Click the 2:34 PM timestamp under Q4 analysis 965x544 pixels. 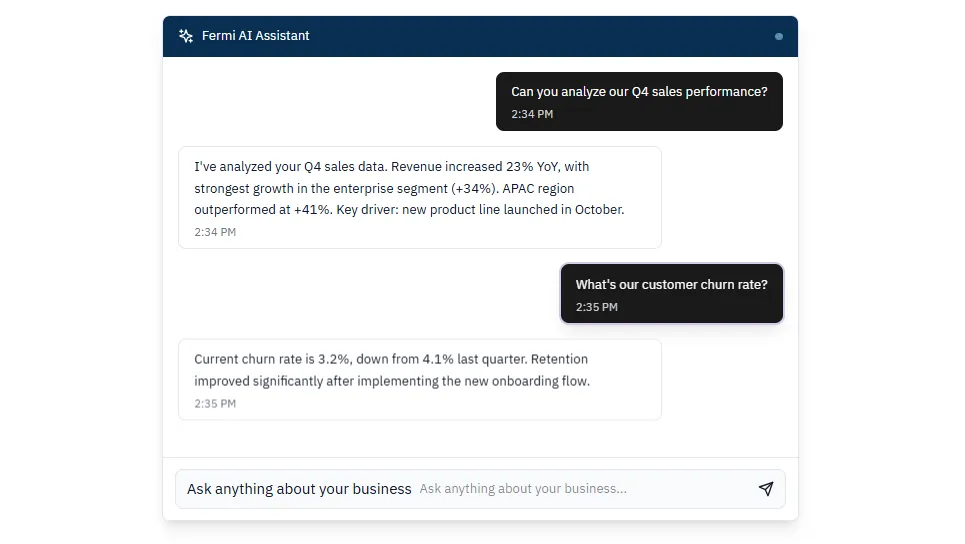[215, 232]
